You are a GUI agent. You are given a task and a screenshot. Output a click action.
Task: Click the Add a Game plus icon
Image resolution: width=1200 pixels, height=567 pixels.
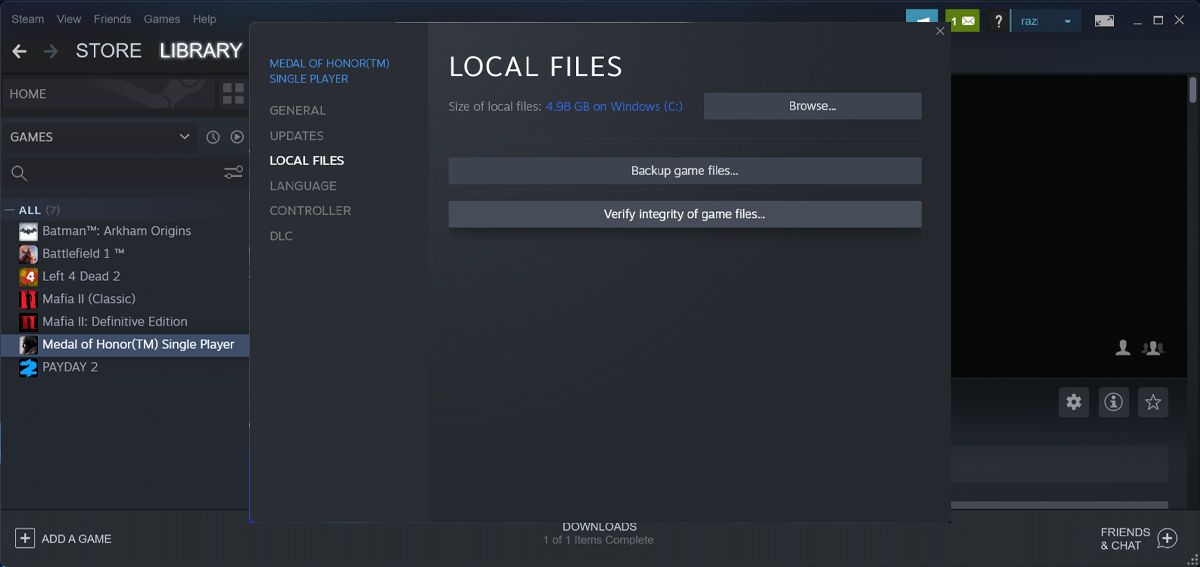pyautogui.click(x=25, y=538)
